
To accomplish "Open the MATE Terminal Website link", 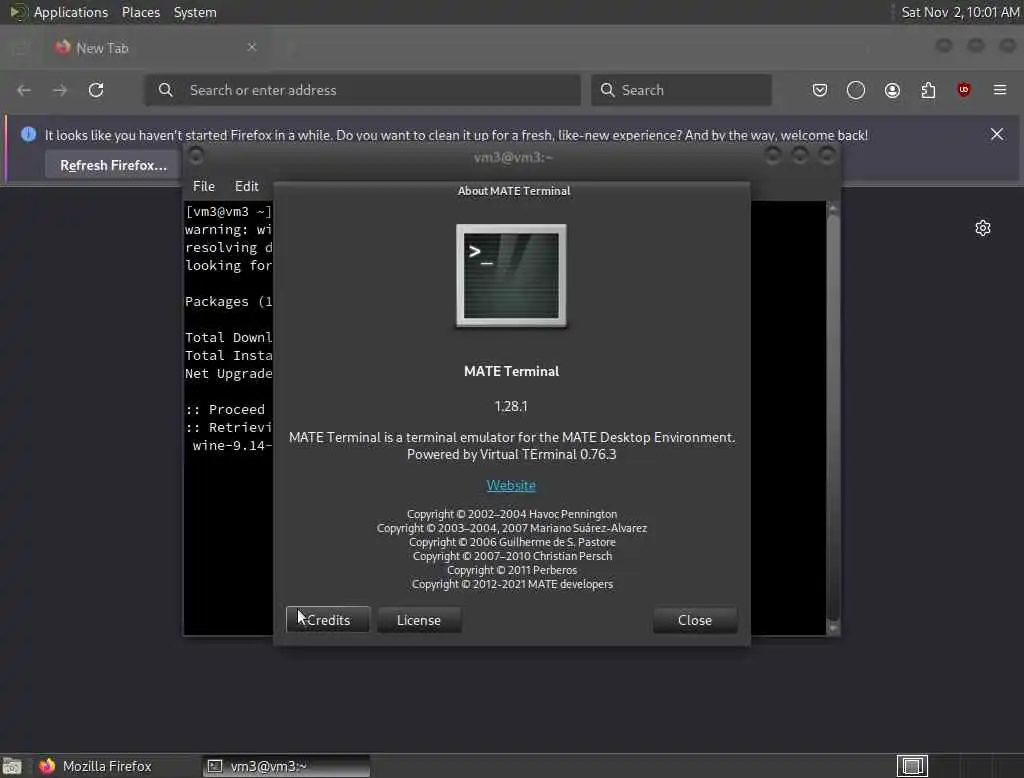I will tap(511, 485).
